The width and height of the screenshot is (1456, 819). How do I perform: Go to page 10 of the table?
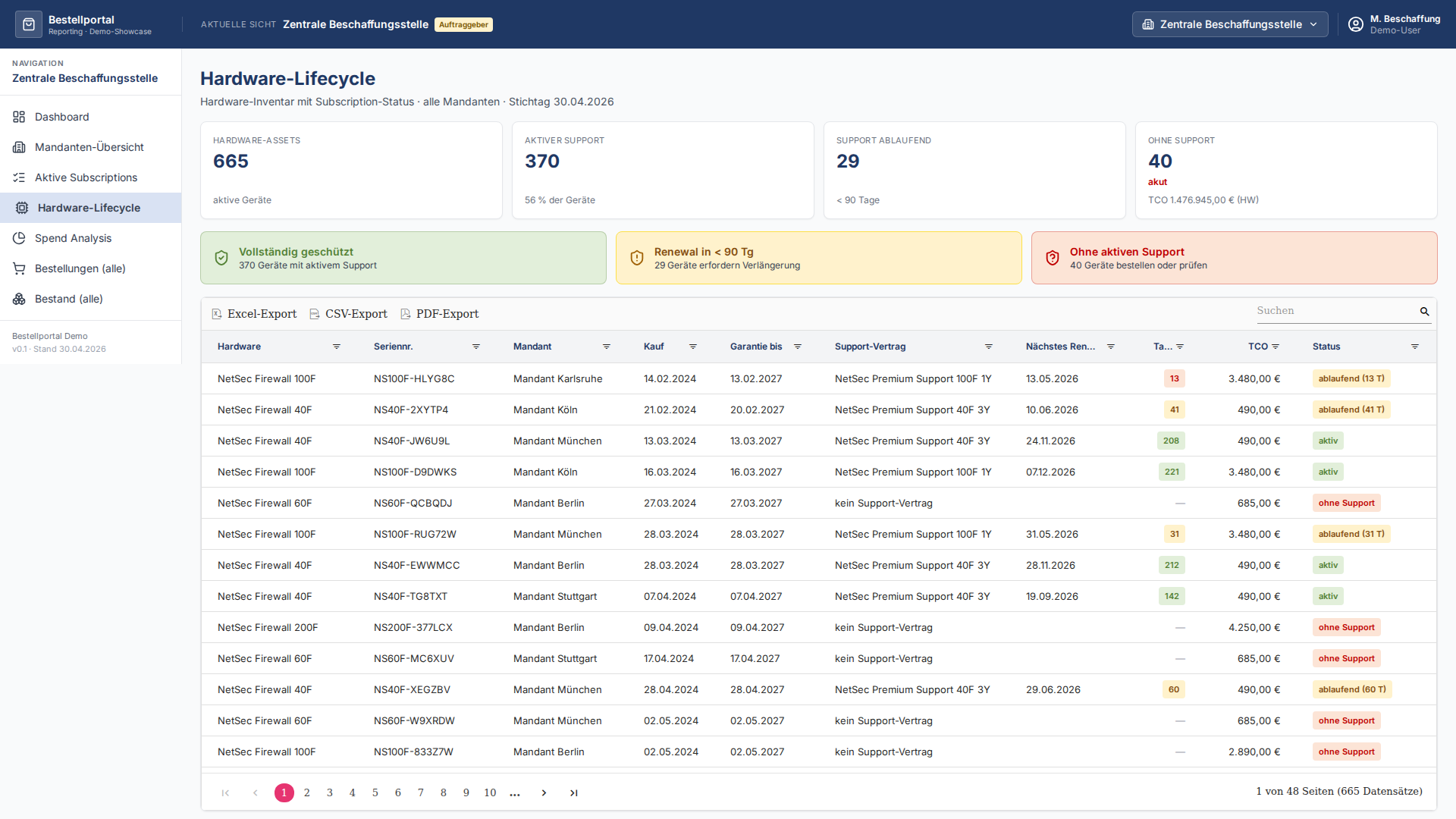click(491, 793)
